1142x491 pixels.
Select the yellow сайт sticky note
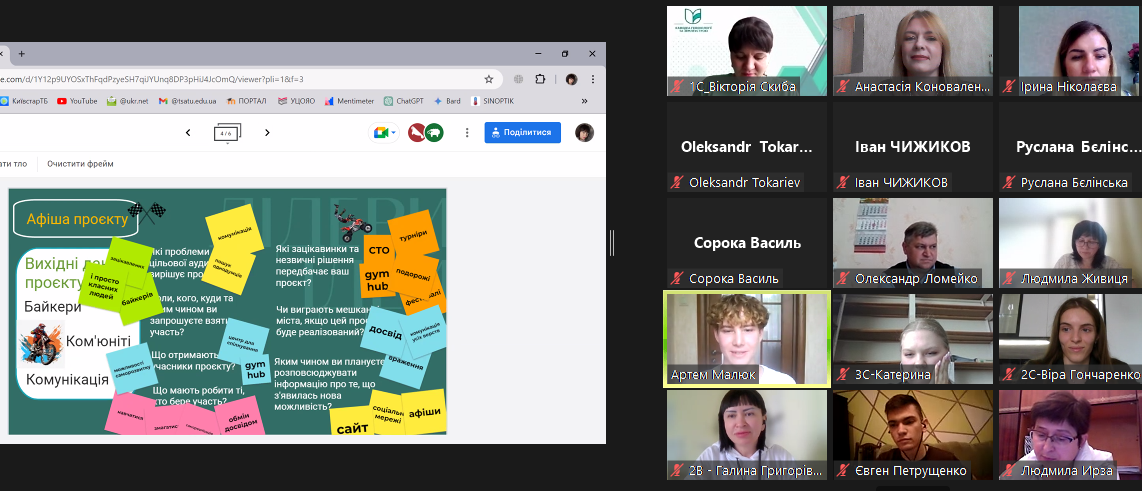coord(352,422)
